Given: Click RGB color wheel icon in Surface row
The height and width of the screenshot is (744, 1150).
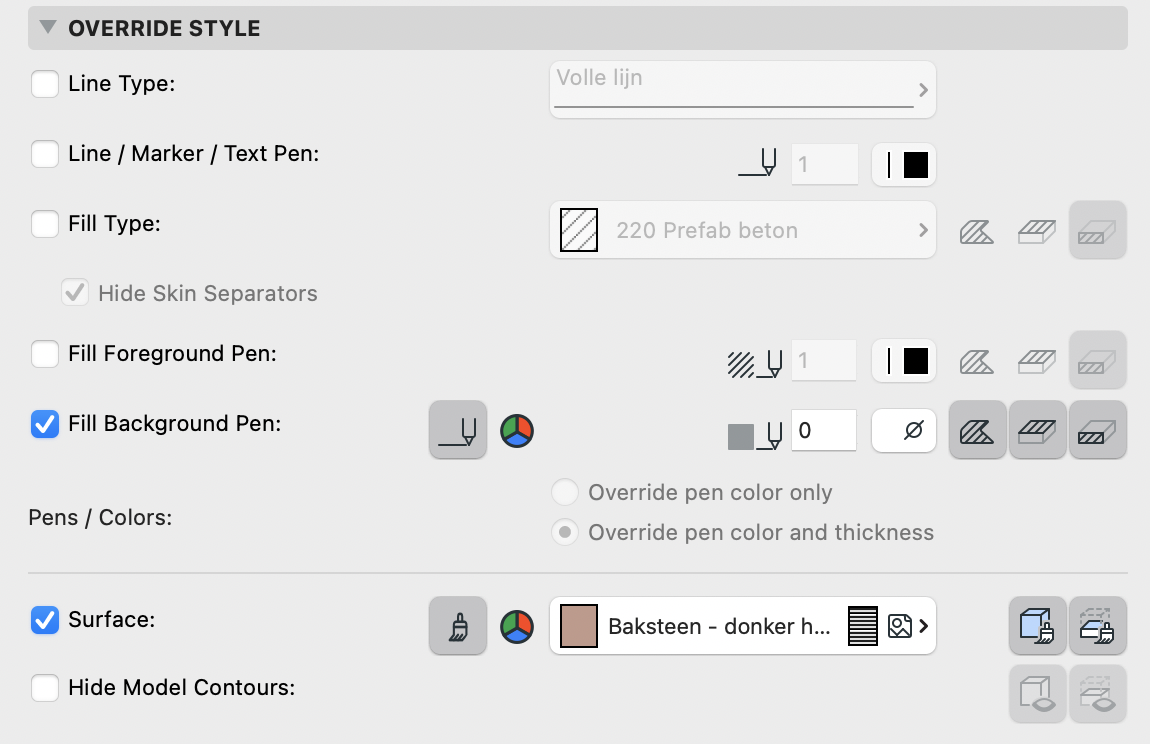Looking at the screenshot, I should 517,627.
